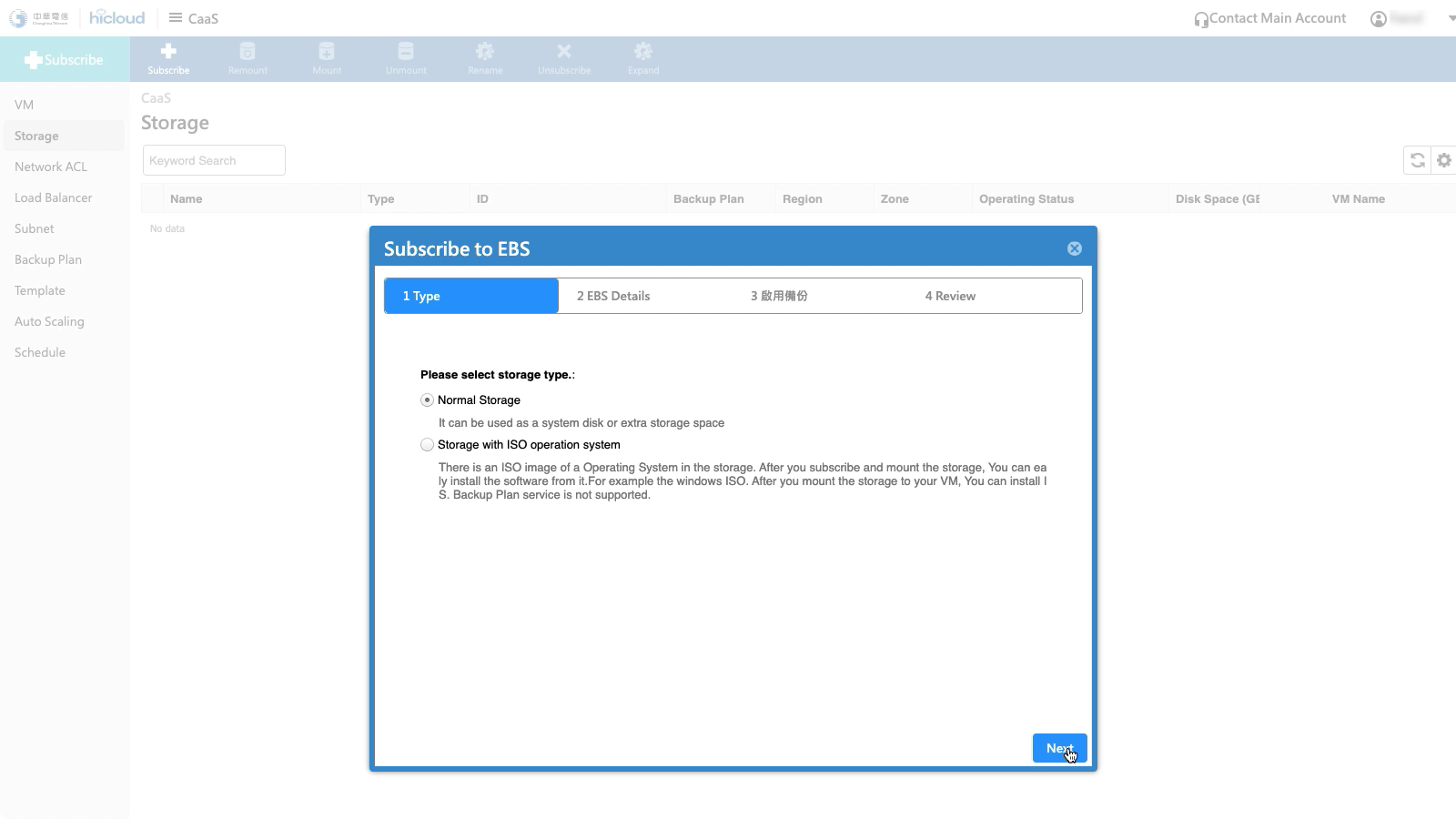This screenshot has height=819, width=1456.
Task: Open the user account dropdown arrow
Action: click(x=1451, y=18)
